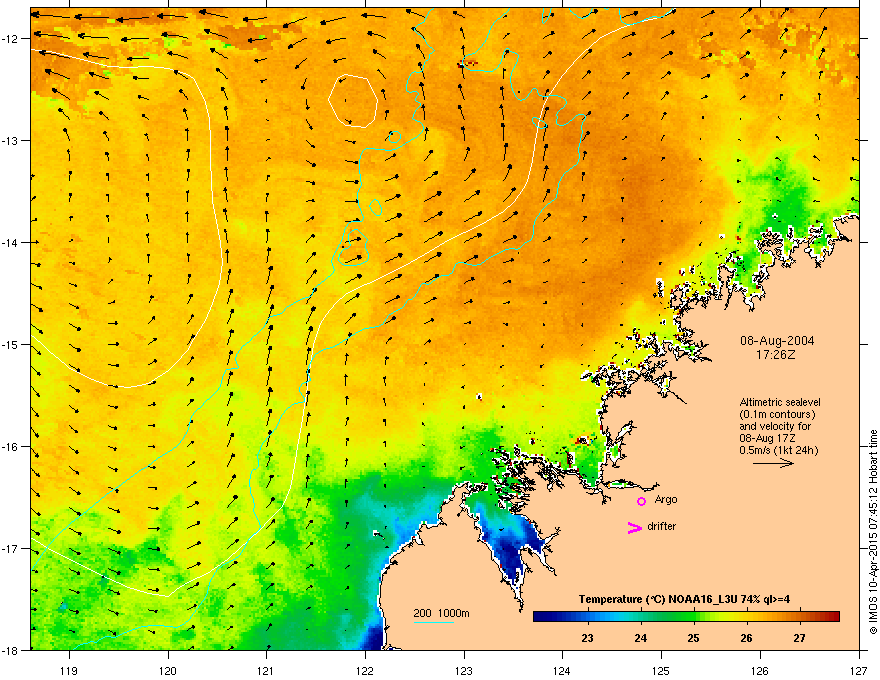The image size is (880, 680).
Task: Click the '-12' latitude axis label
Action: 10,38
